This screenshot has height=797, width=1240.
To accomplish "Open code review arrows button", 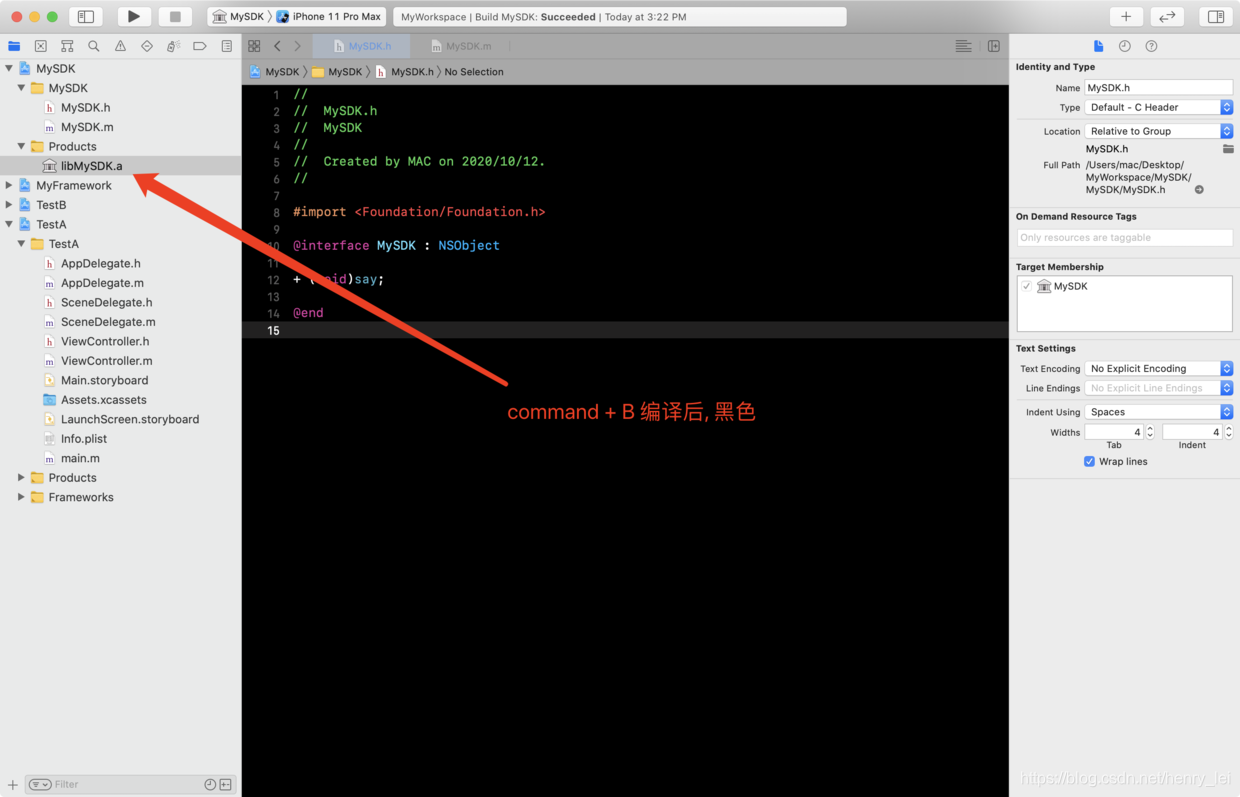I will 1167,16.
